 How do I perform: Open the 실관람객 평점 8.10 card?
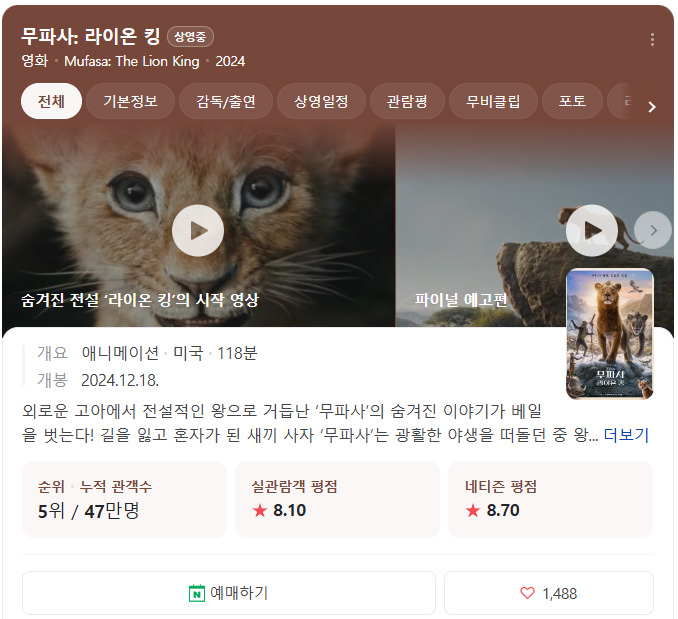337,499
